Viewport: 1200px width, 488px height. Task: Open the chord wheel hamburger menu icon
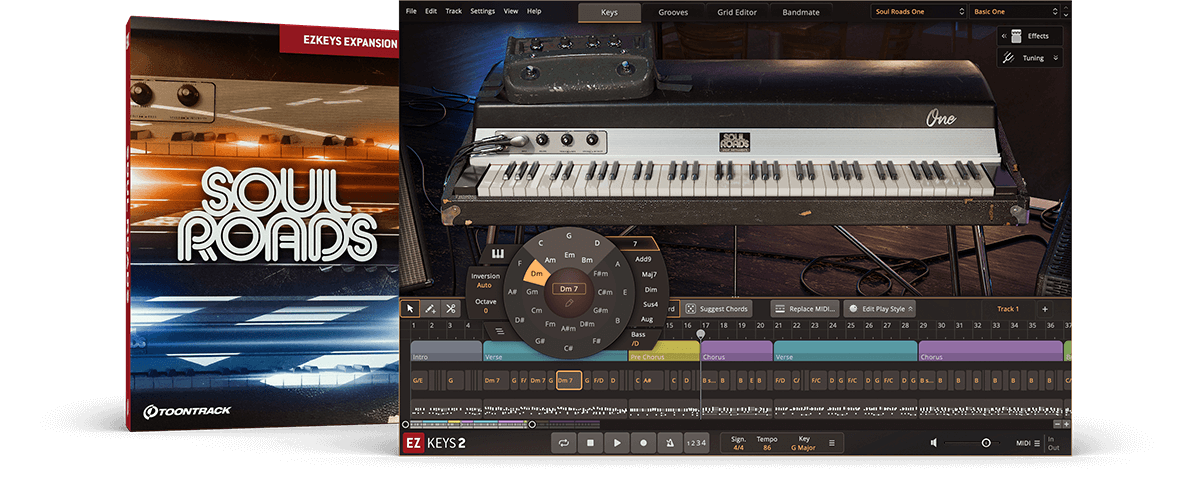click(500, 331)
